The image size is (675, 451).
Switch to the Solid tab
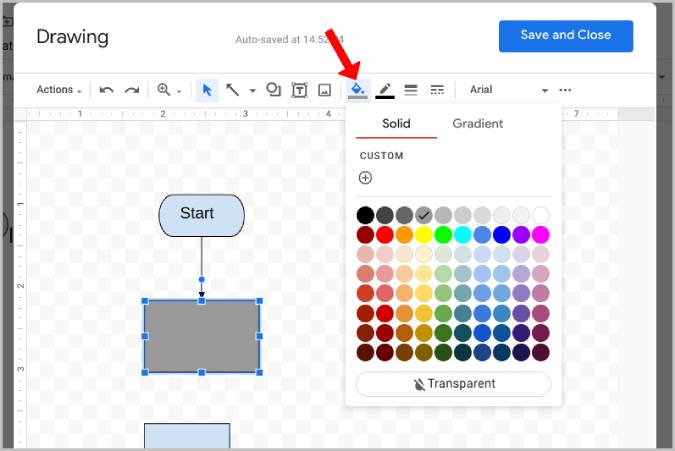tap(396, 124)
